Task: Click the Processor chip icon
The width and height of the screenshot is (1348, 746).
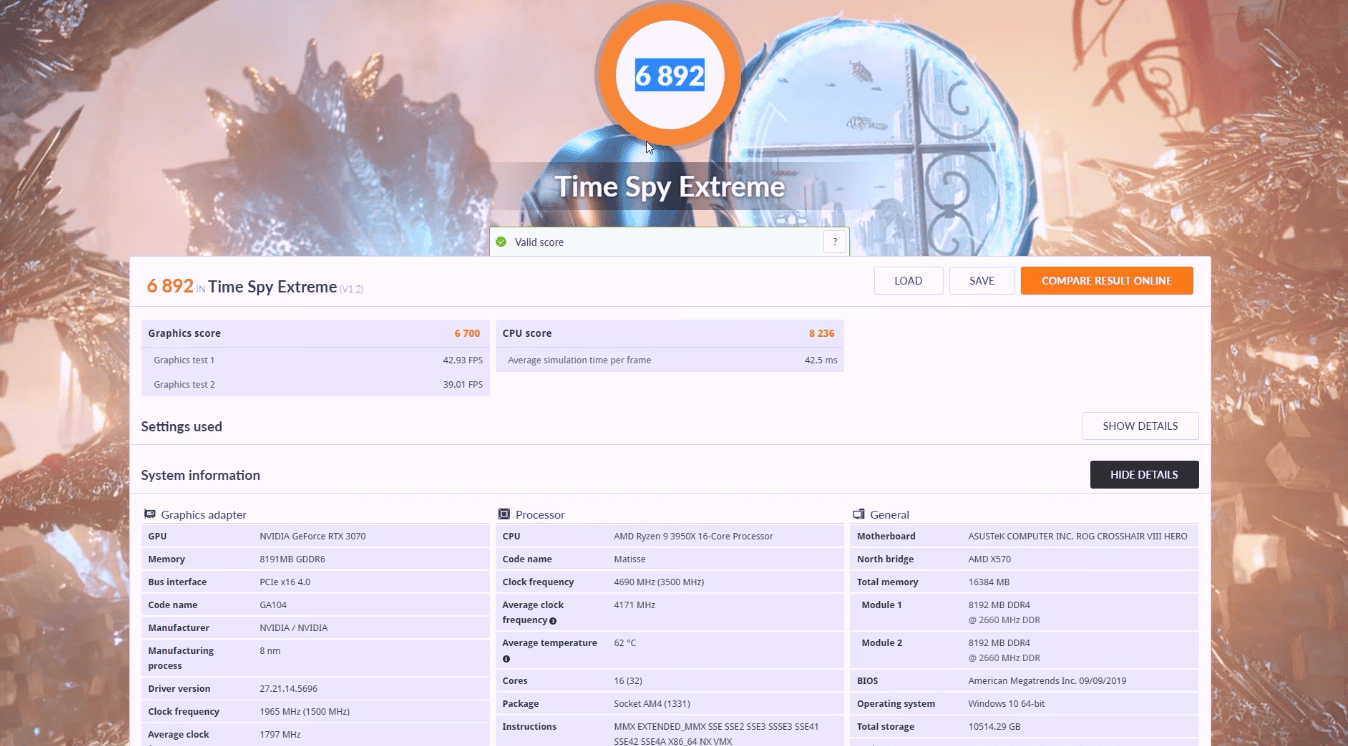Action: coord(504,514)
